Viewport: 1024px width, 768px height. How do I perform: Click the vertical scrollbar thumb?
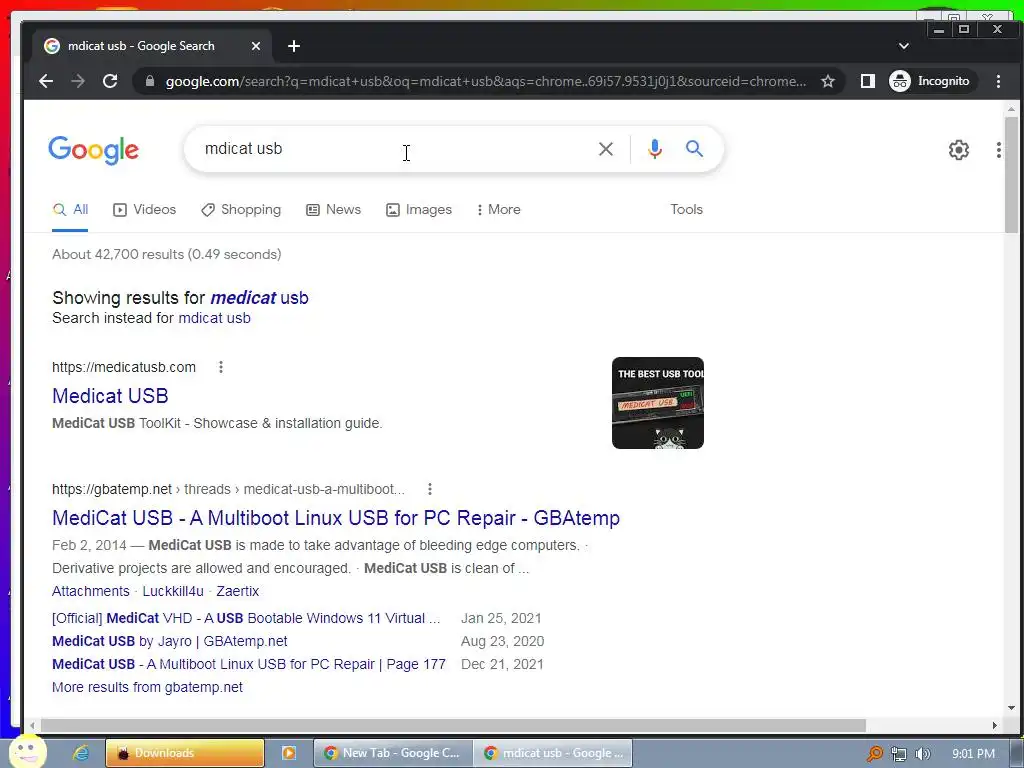(x=1012, y=174)
